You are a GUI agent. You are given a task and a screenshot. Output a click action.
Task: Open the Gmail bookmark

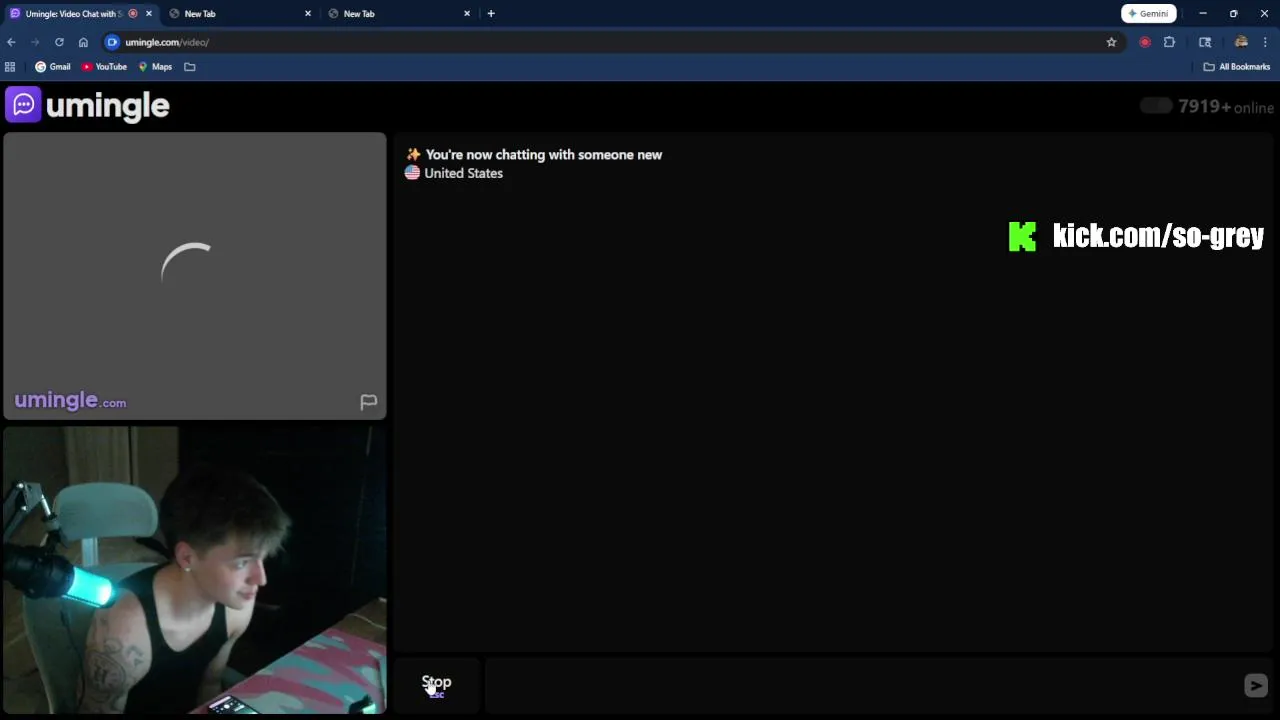(53, 67)
